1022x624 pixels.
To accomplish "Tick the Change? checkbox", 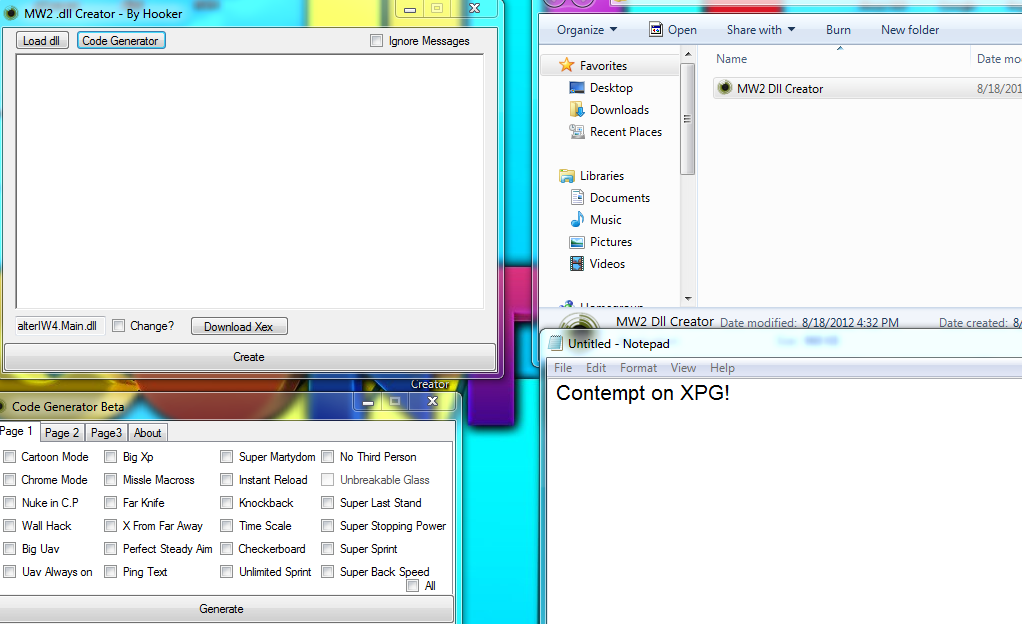I will [x=118, y=325].
